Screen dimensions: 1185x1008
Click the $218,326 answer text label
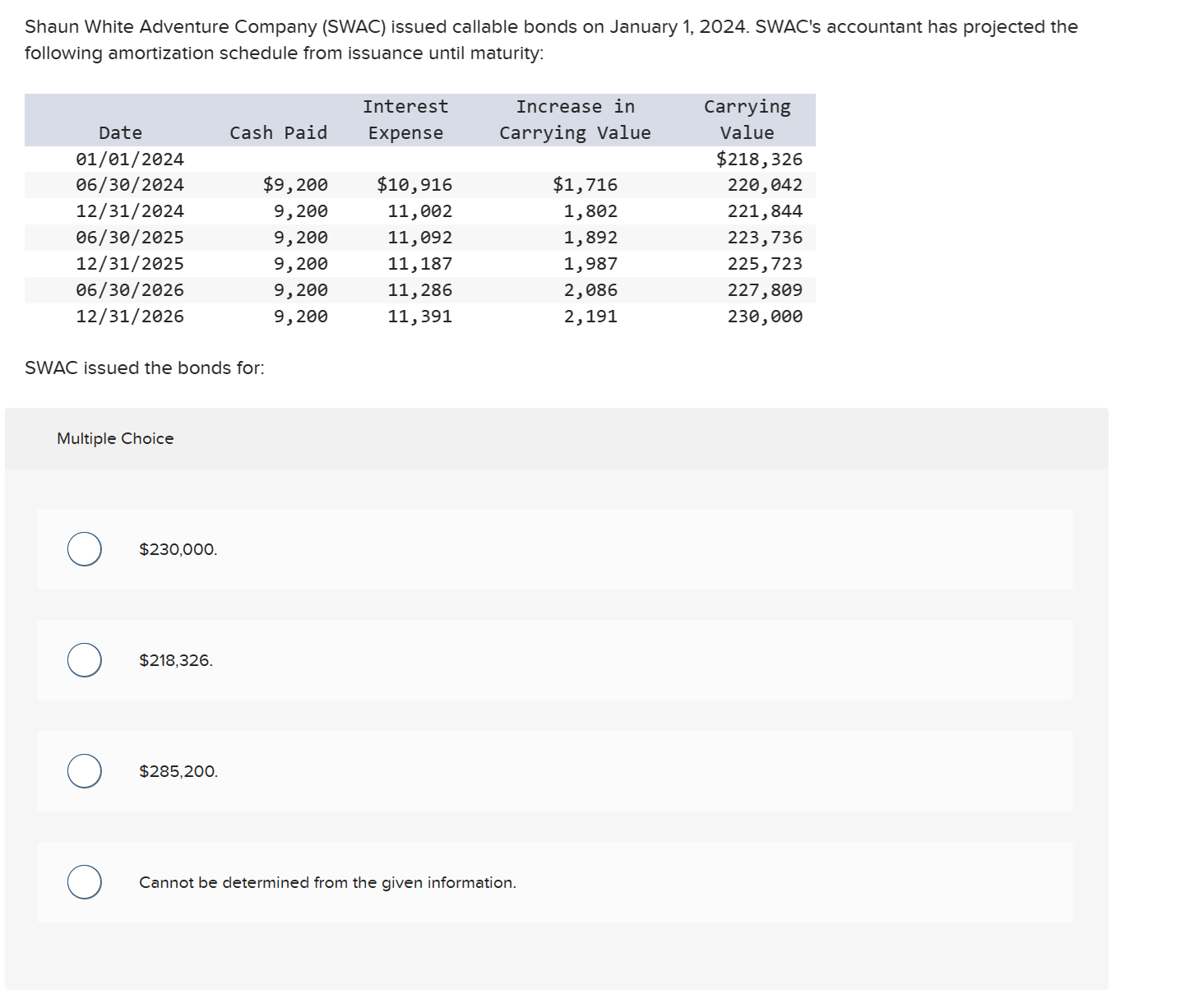[x=174, y=659]
